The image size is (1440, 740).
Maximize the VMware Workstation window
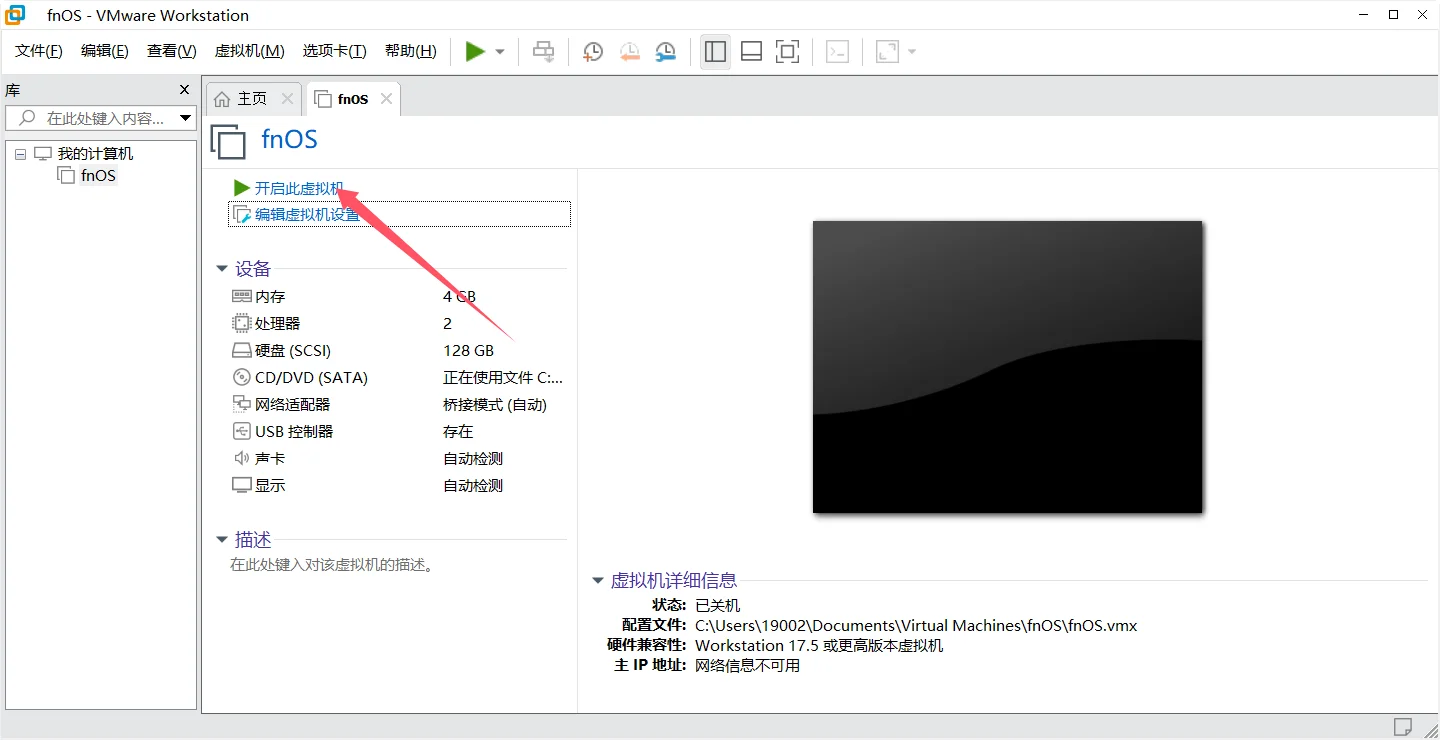click(1393, 15)
